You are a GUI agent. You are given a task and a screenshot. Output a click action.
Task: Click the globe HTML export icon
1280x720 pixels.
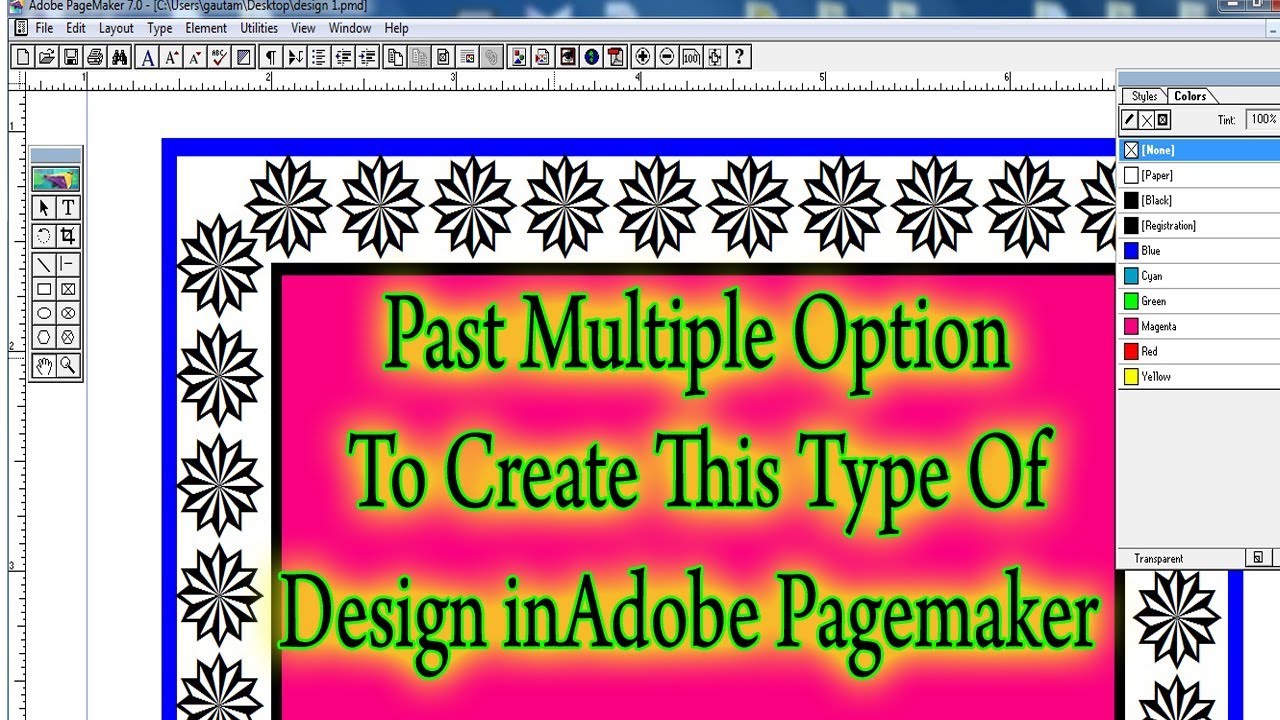[592, 57]
